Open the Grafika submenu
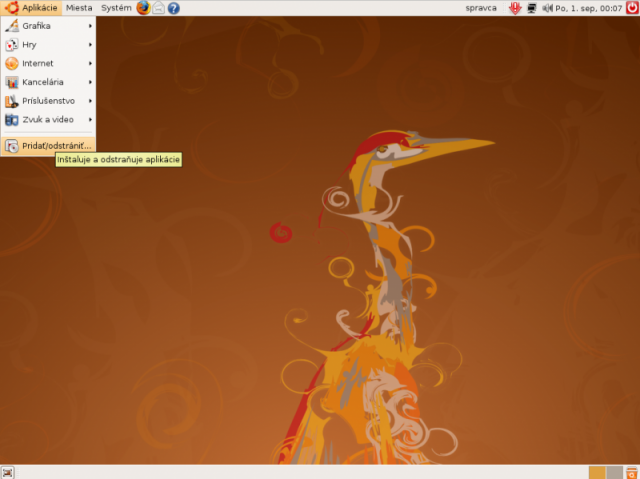 48,26
